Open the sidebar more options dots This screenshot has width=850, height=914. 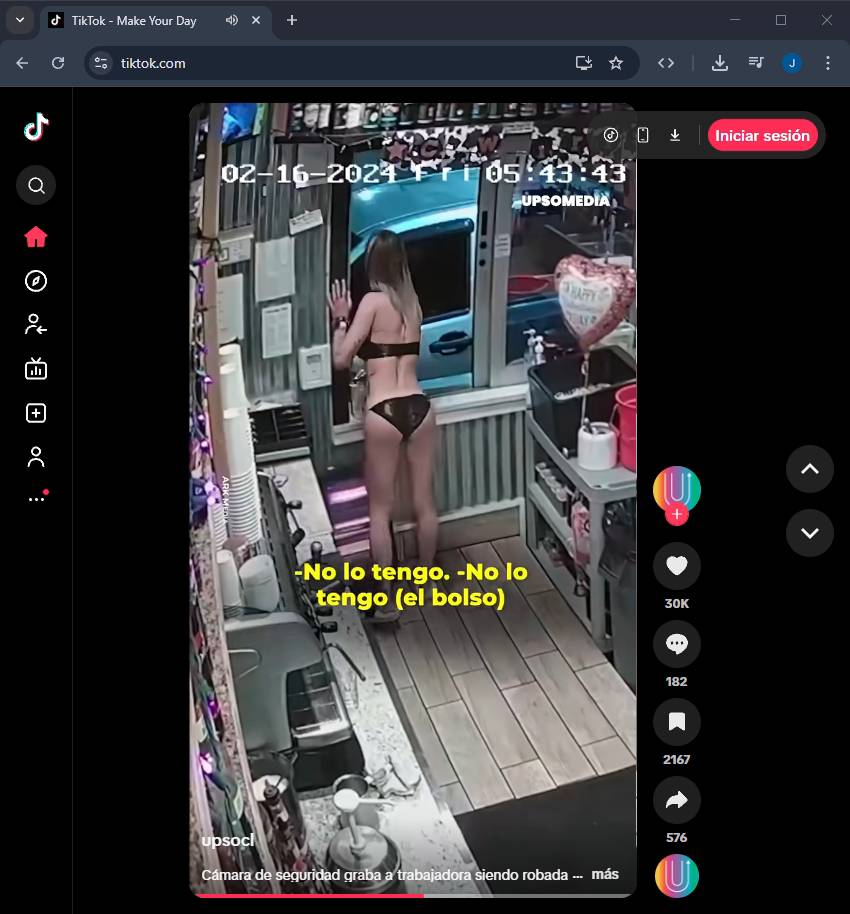tap(36, 498)
